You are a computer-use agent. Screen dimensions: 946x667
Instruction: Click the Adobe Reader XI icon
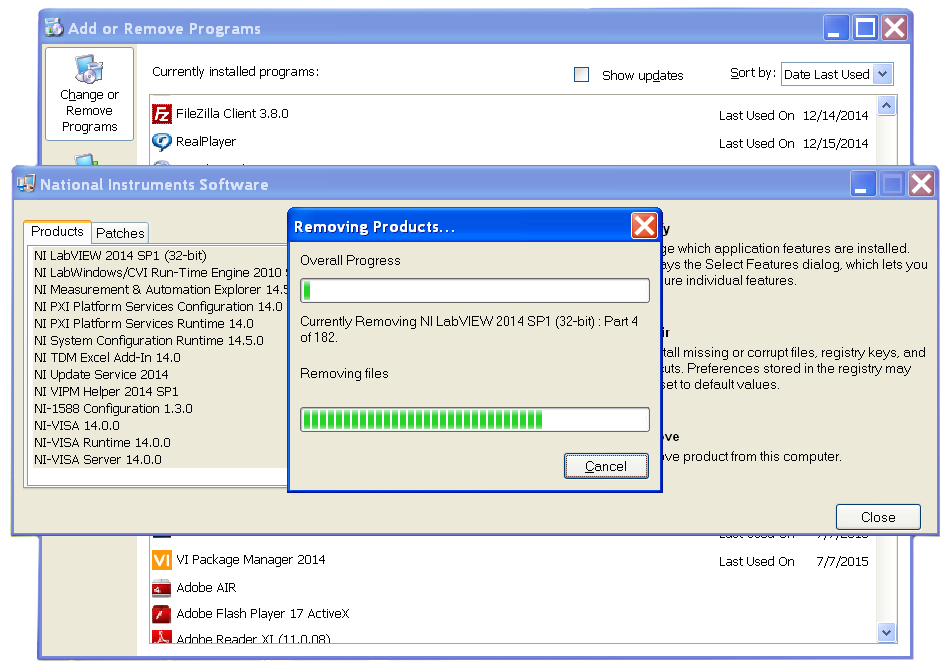[162, 637]
